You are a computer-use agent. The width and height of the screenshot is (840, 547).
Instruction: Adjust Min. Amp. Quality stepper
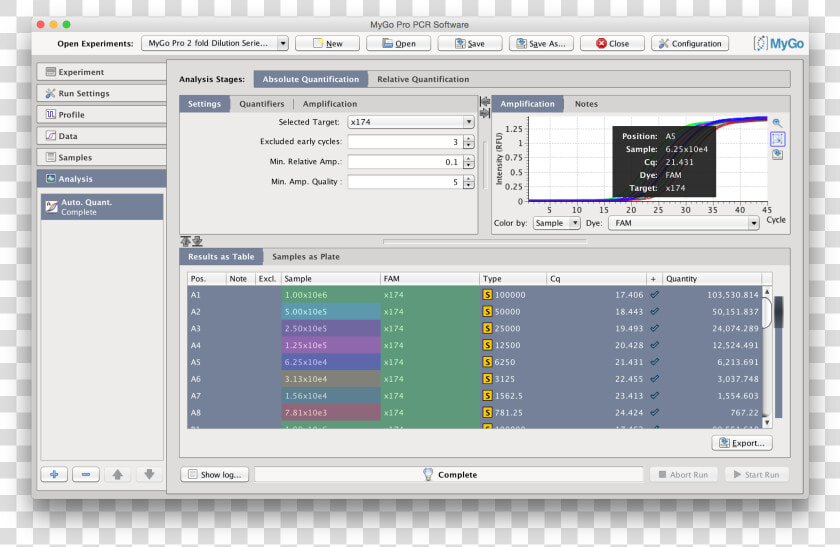click(469, 182)
